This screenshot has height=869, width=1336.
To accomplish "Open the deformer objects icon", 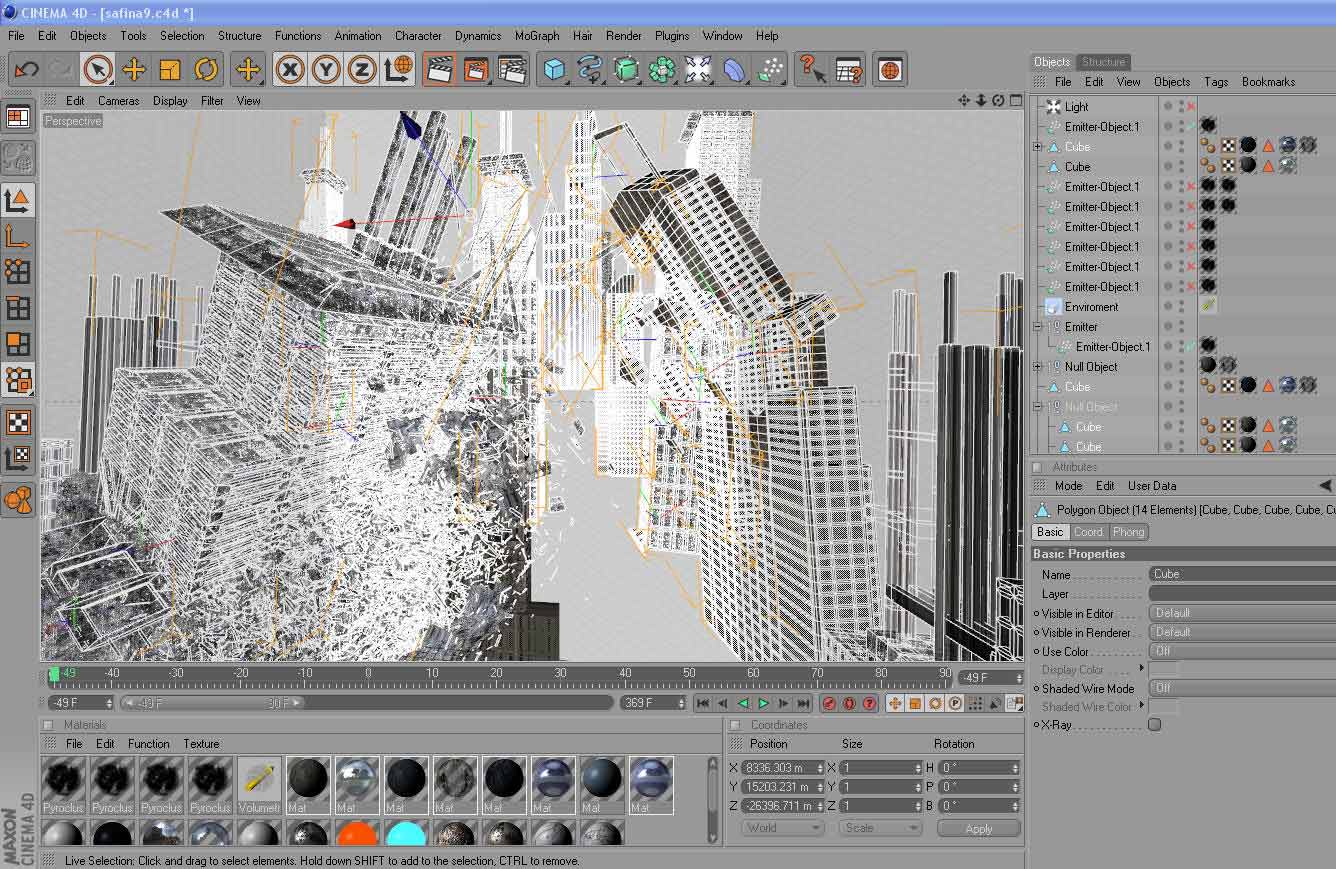I will click(734, 69).
